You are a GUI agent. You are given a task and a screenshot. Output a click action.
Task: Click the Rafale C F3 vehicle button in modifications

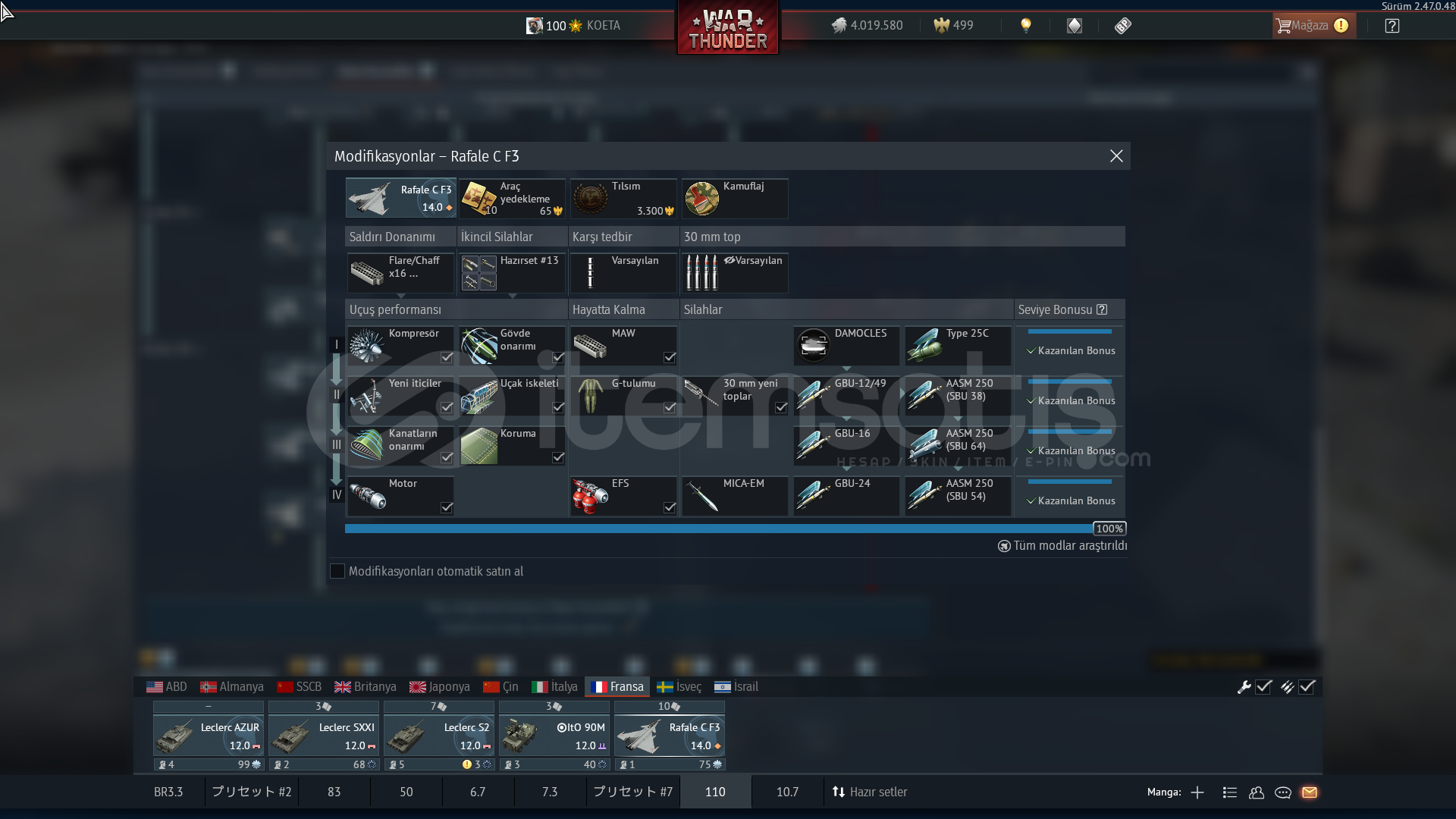[x=400, y=198]
